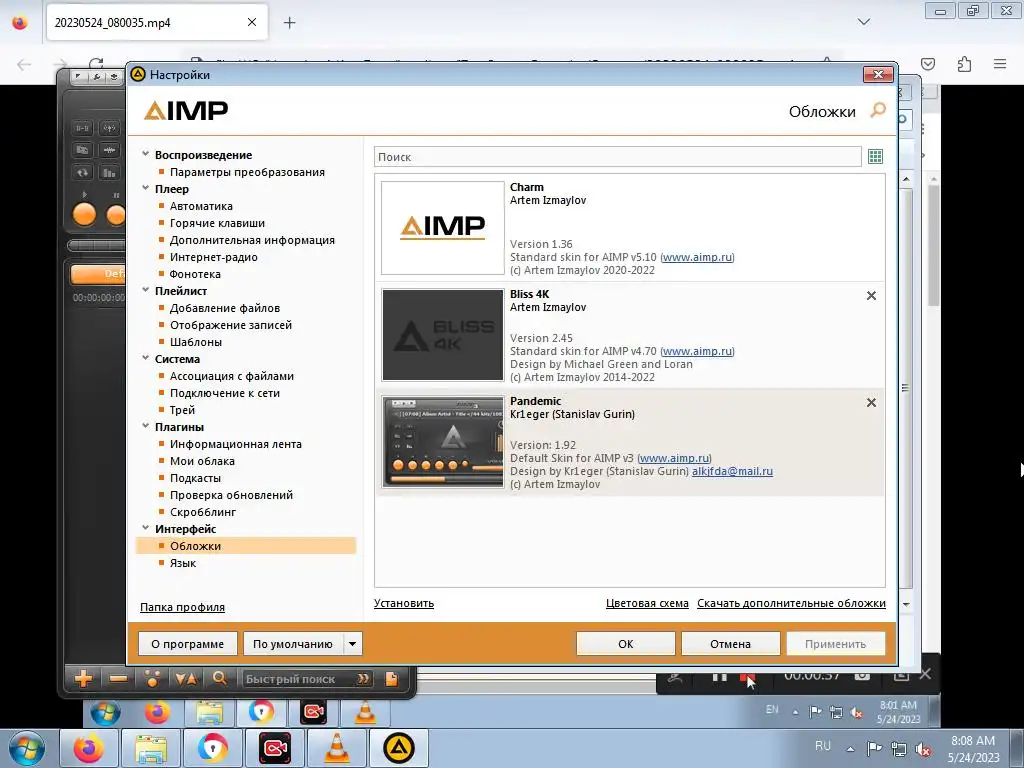This screenshot has height=768, width=1024.
Task: Close the 20230524_080035.mp4 tab
Action: [252, 22]
